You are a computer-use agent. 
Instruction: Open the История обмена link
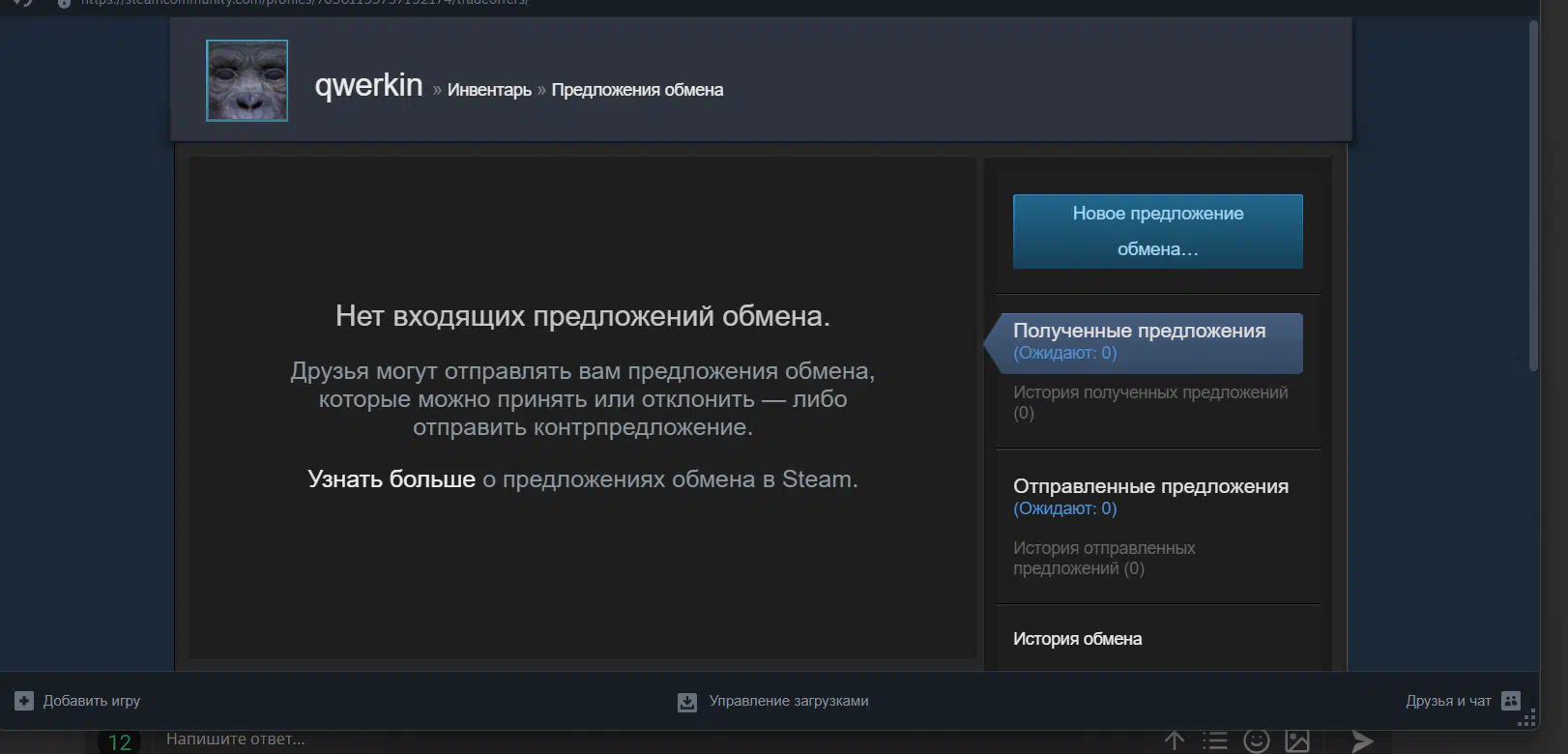coord(1077,639)
